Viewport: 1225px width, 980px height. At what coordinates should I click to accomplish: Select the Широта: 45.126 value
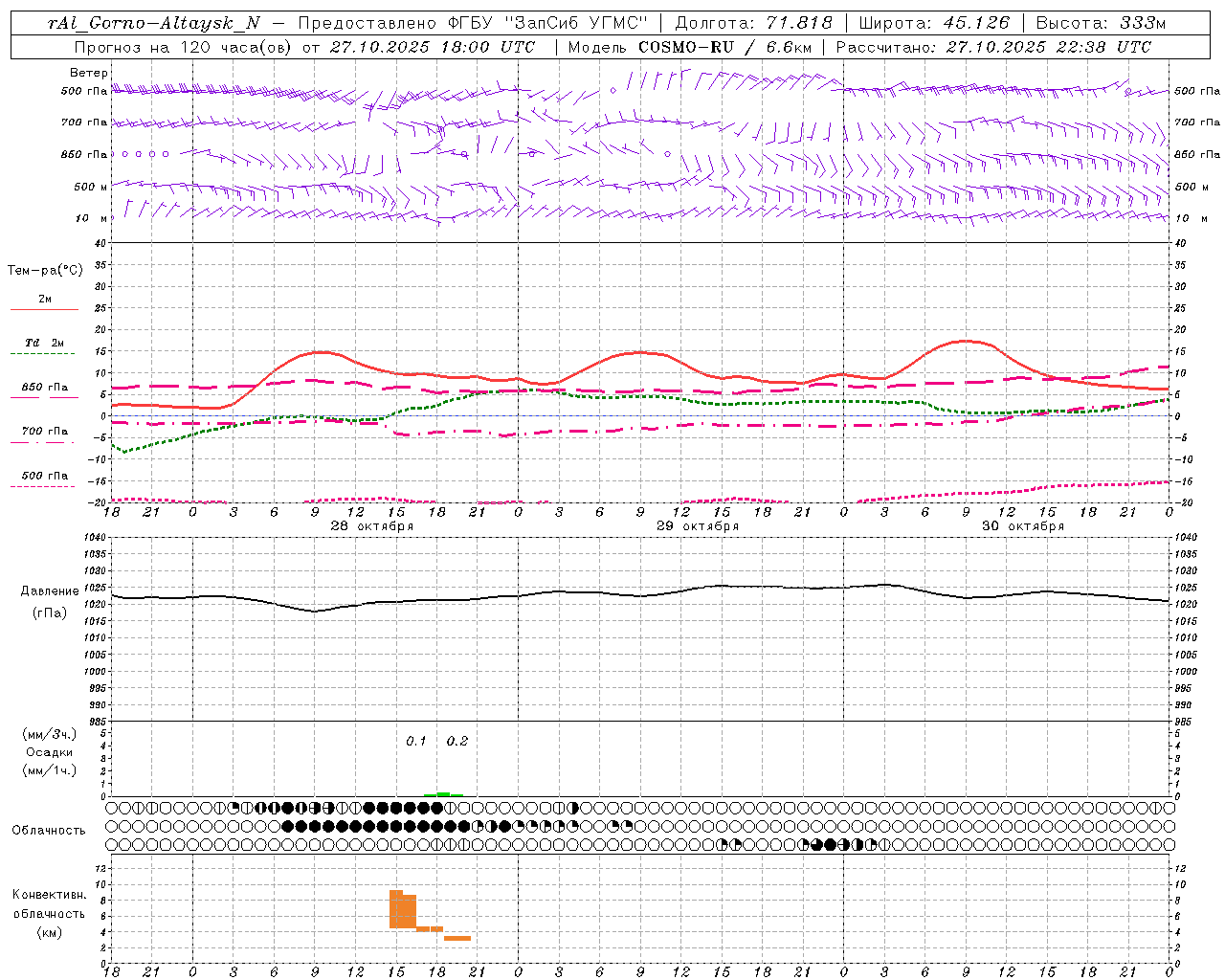[934, 23]
